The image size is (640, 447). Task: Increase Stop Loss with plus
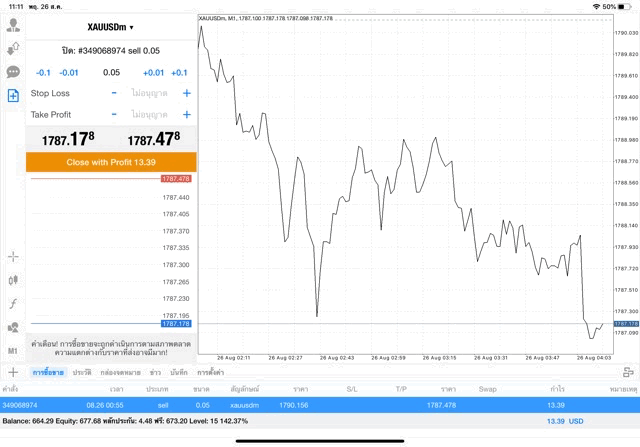pyautogui.click(x=187, y=93)
